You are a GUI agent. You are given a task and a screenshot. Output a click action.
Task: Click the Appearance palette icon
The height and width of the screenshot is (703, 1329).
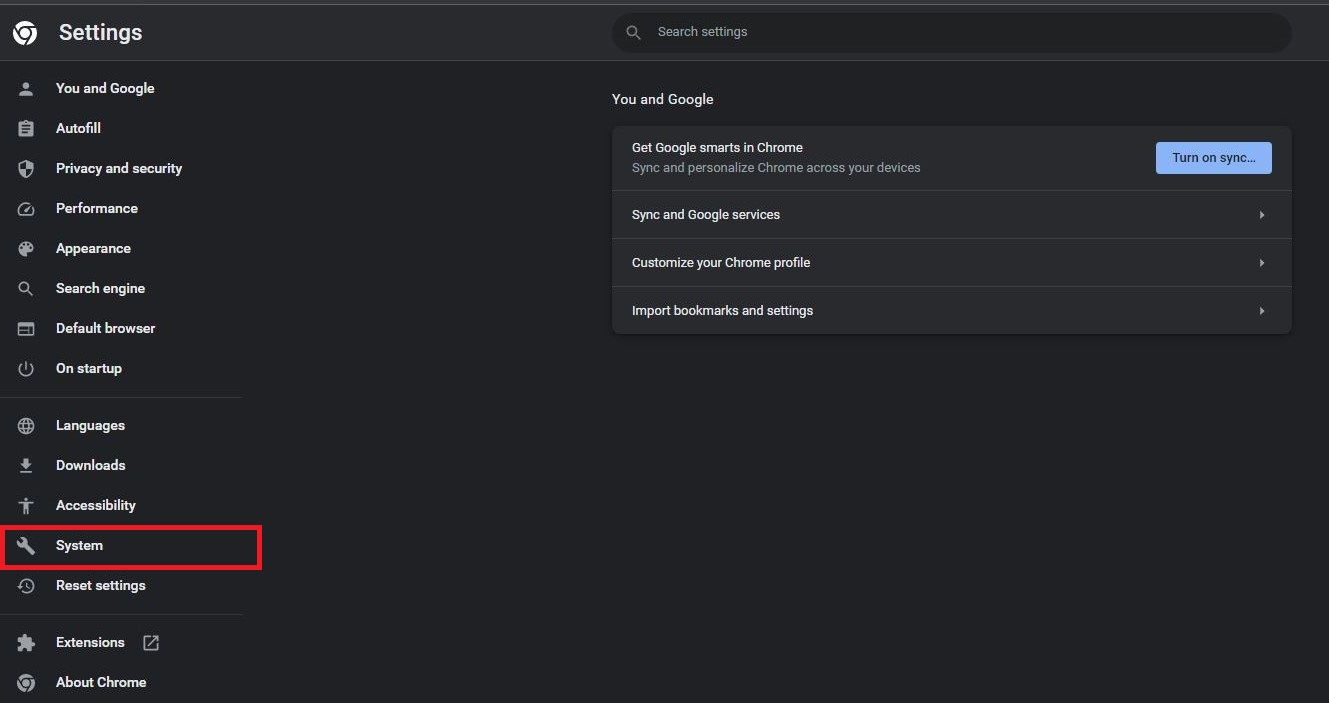click(x=26, y=248)
